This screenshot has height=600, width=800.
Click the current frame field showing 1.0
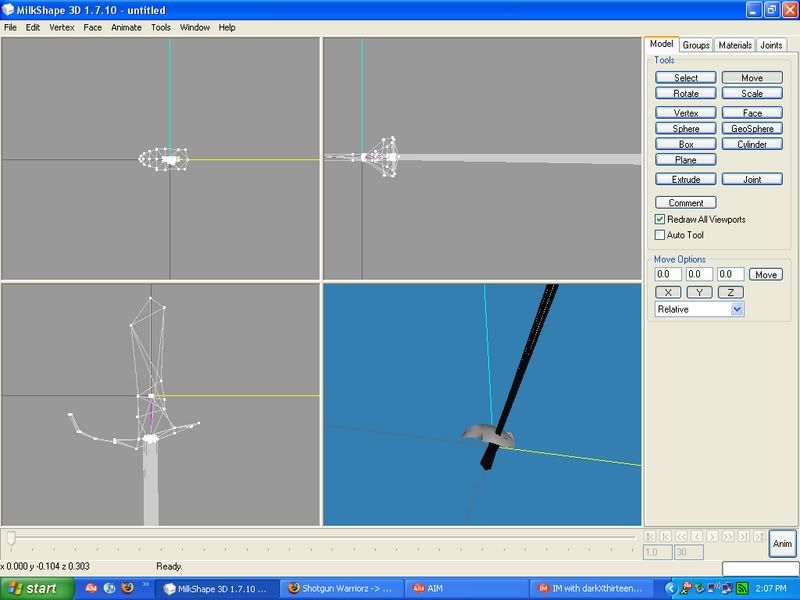point(658,552)
